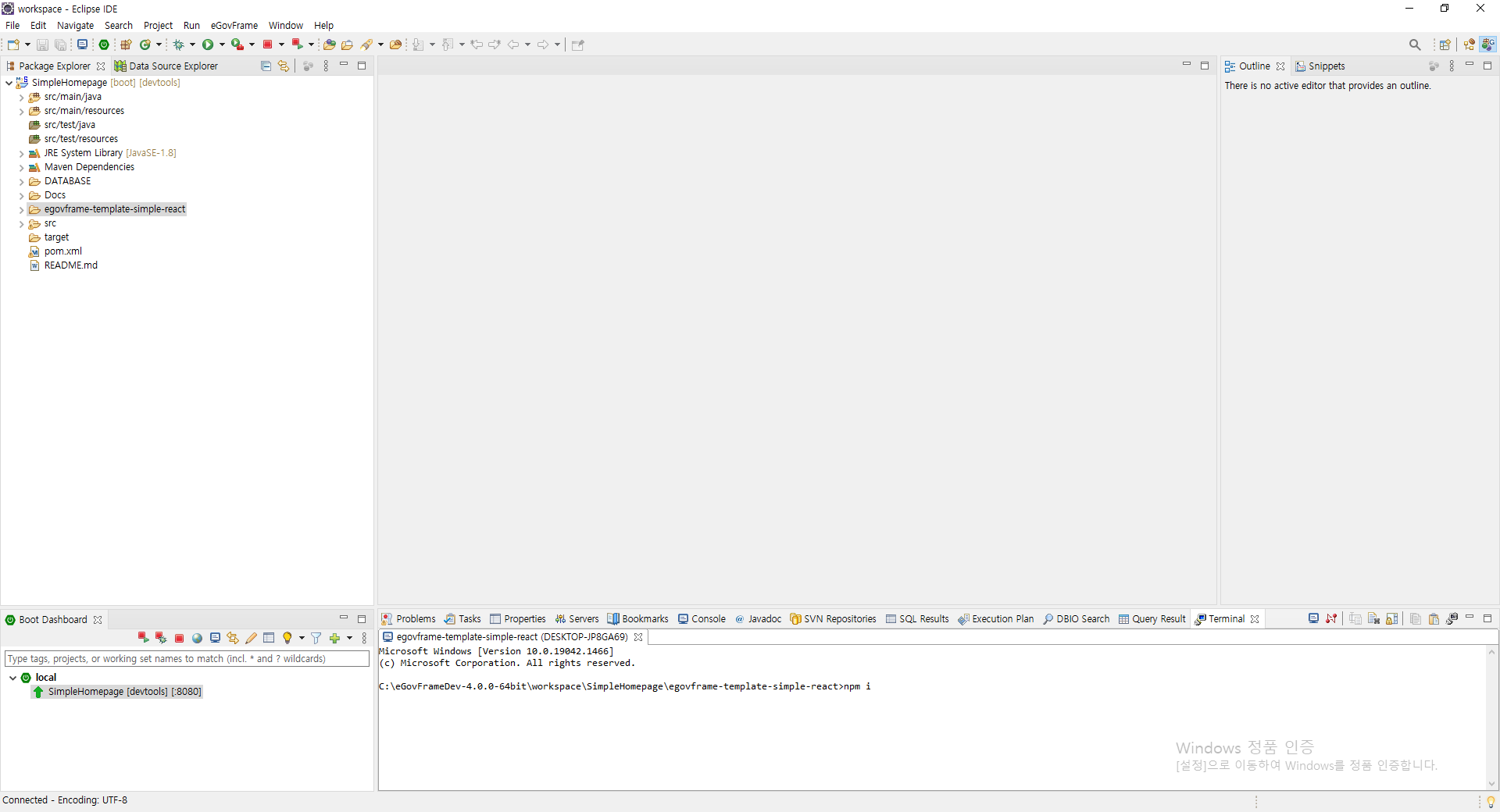Click the Boot Dashboard tag filter field
Screen dimensions: 1500x812
coord(187,659)
